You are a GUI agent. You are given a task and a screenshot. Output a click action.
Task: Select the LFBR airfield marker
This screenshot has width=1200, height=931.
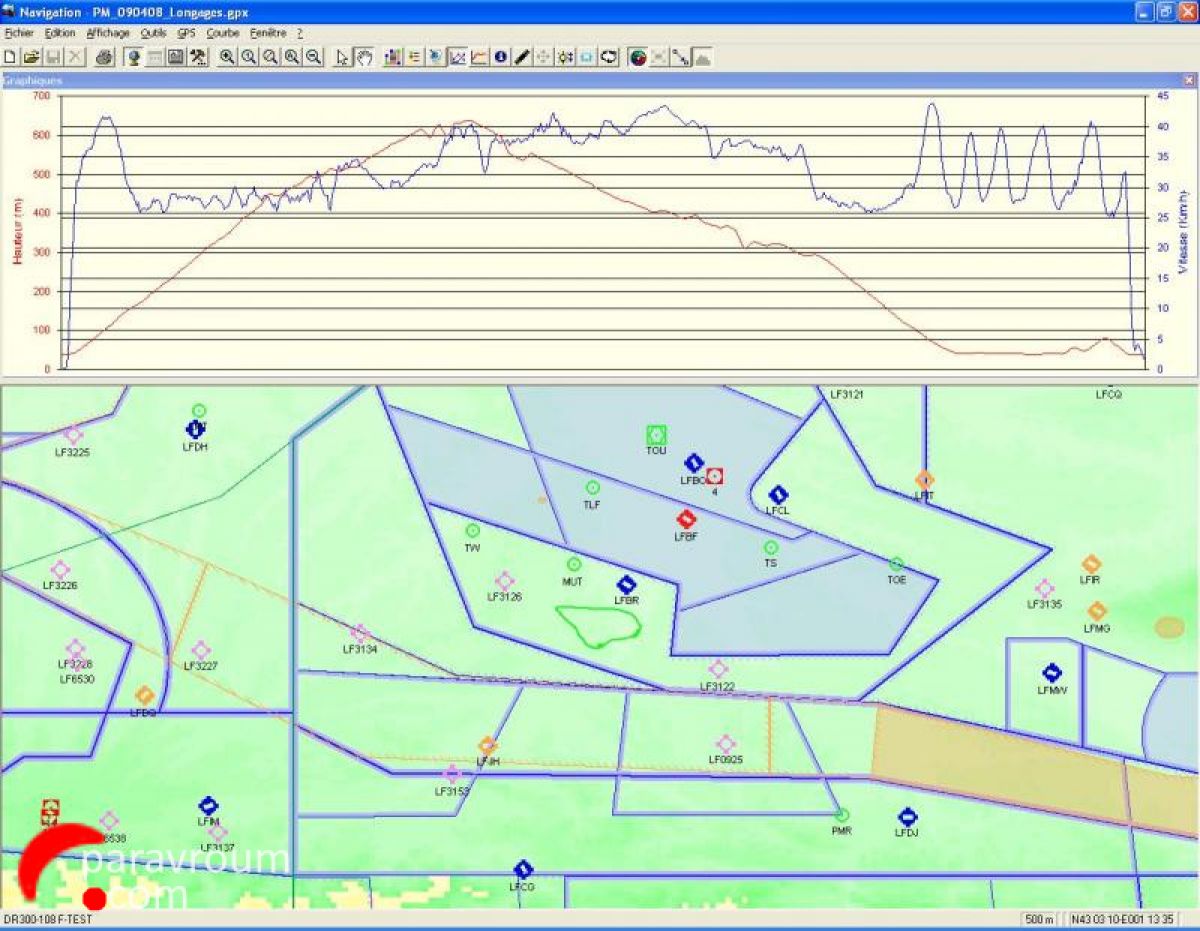pyautogui.click(x=626, y=585)
